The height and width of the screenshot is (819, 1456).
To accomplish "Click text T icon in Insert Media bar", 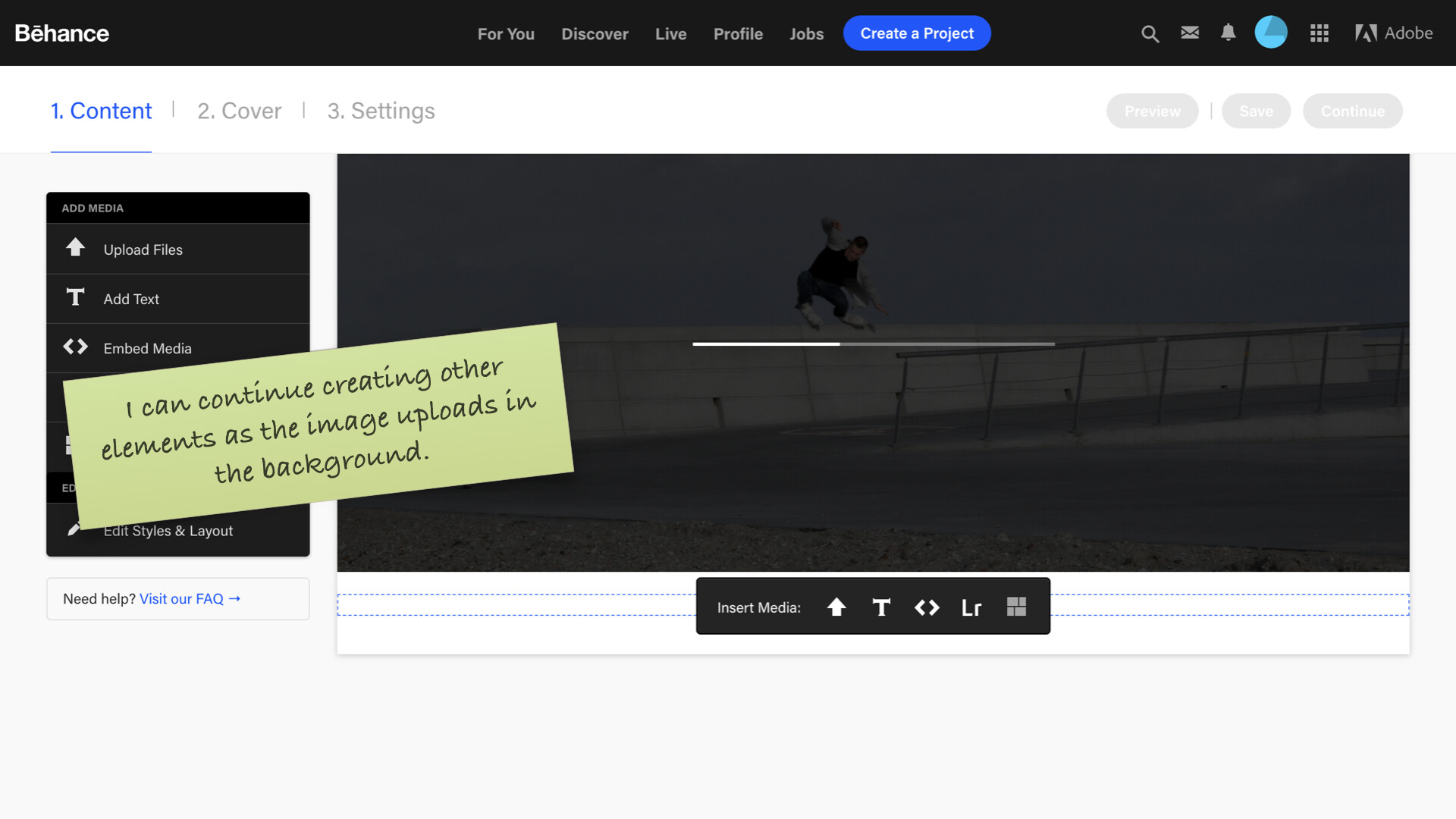I will coord(881,607).
